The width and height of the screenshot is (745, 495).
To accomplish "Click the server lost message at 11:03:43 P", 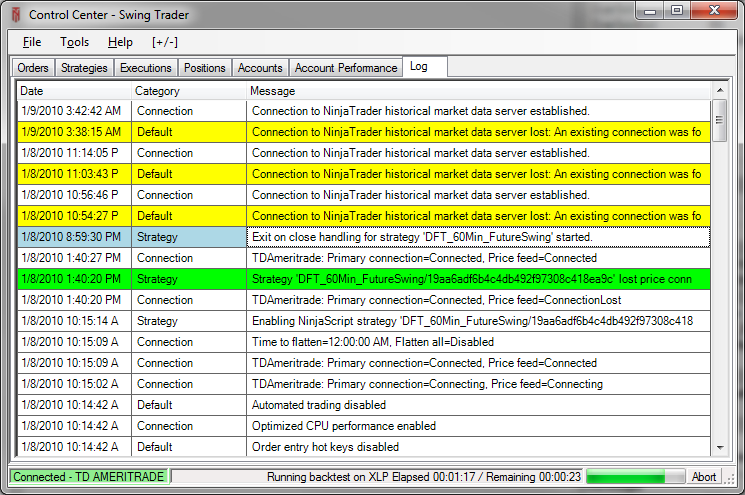I will coord(478,174).
